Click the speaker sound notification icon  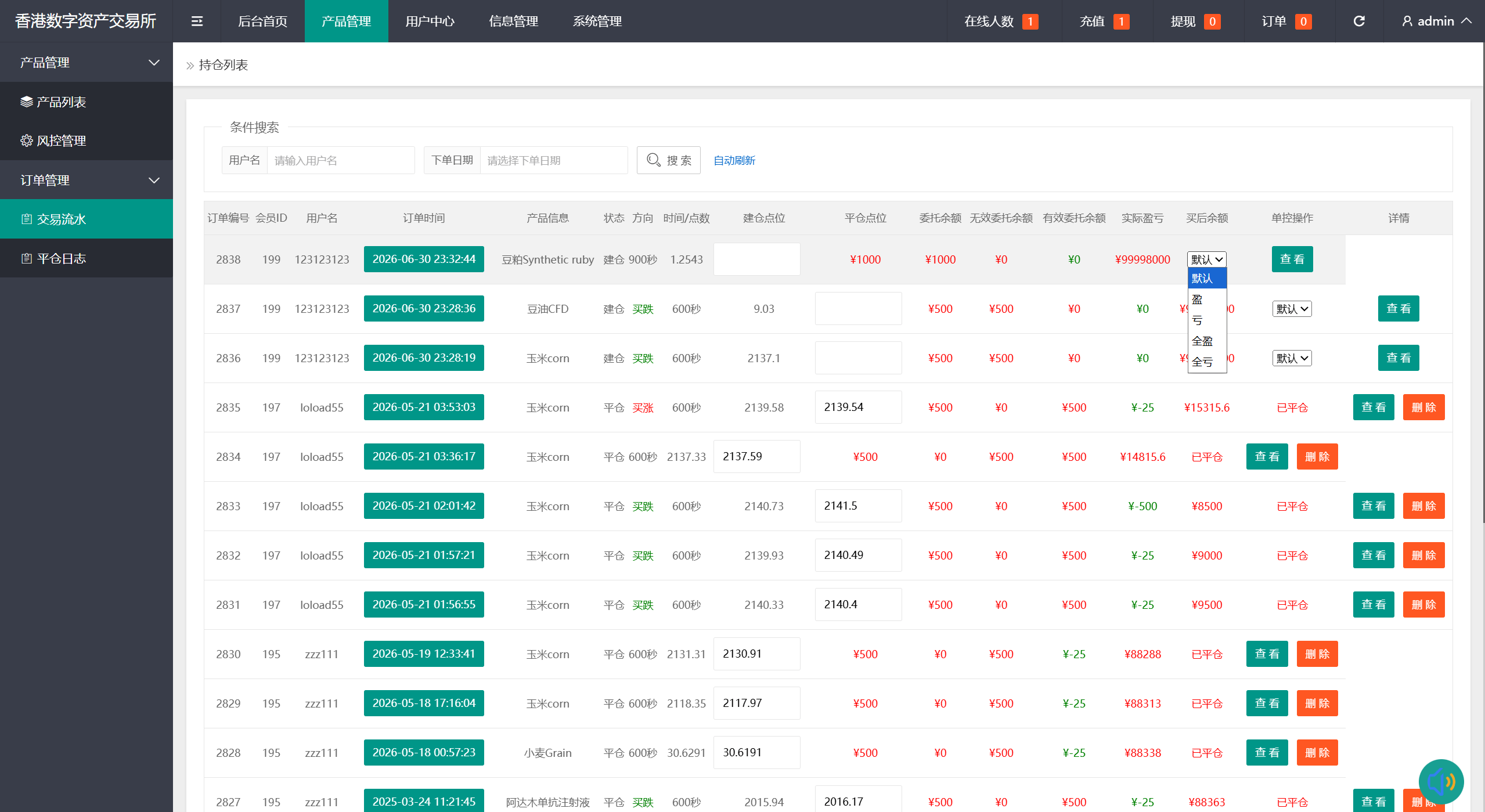click(x=1441, y=781)
